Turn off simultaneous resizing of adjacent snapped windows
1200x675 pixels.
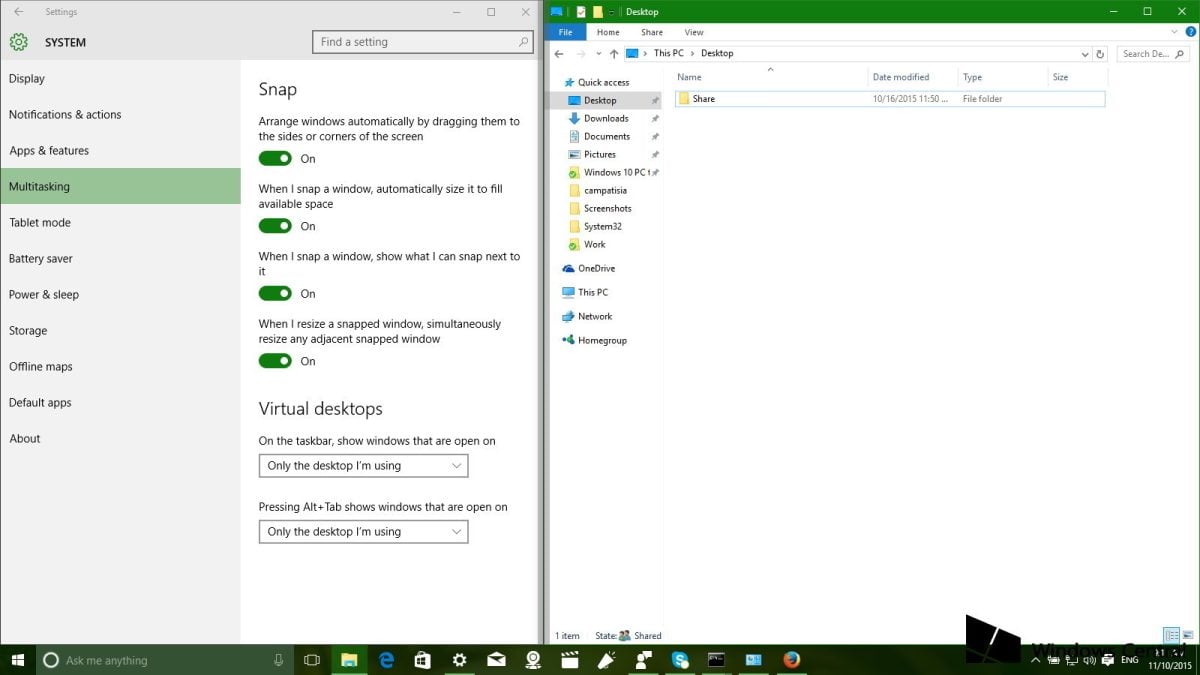tap(275, 361)
